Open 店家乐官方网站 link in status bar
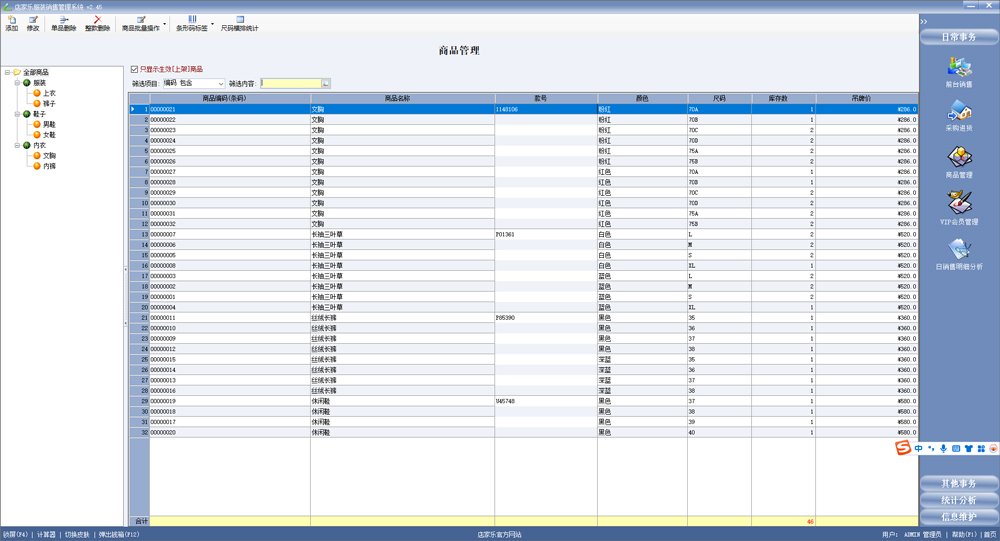Image resolution: width=1000 pixels, height=541 pixels. pyautogui.click(x=499, y=535)
